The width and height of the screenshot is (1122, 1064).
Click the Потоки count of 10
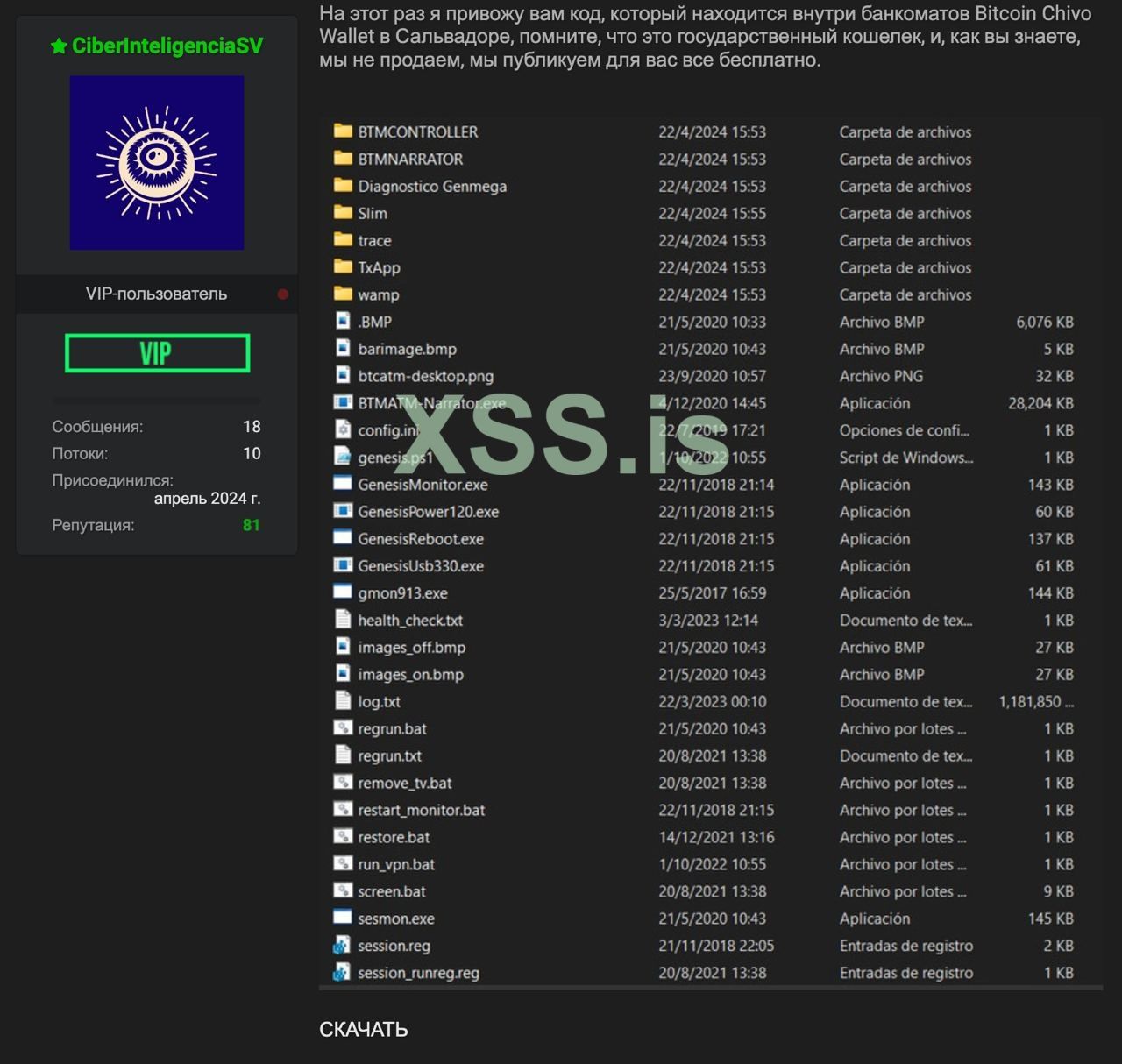pyautogui.click(x=252, y=454)
